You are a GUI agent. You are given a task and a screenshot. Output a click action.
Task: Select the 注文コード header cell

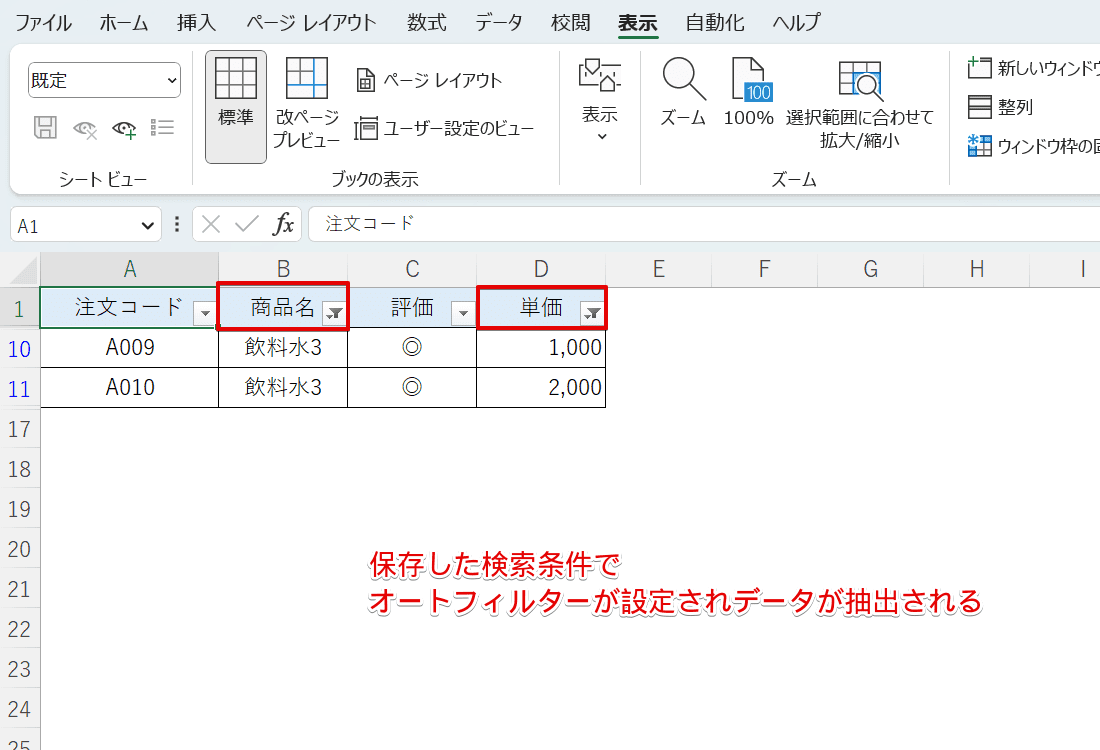tap(130, 308)
